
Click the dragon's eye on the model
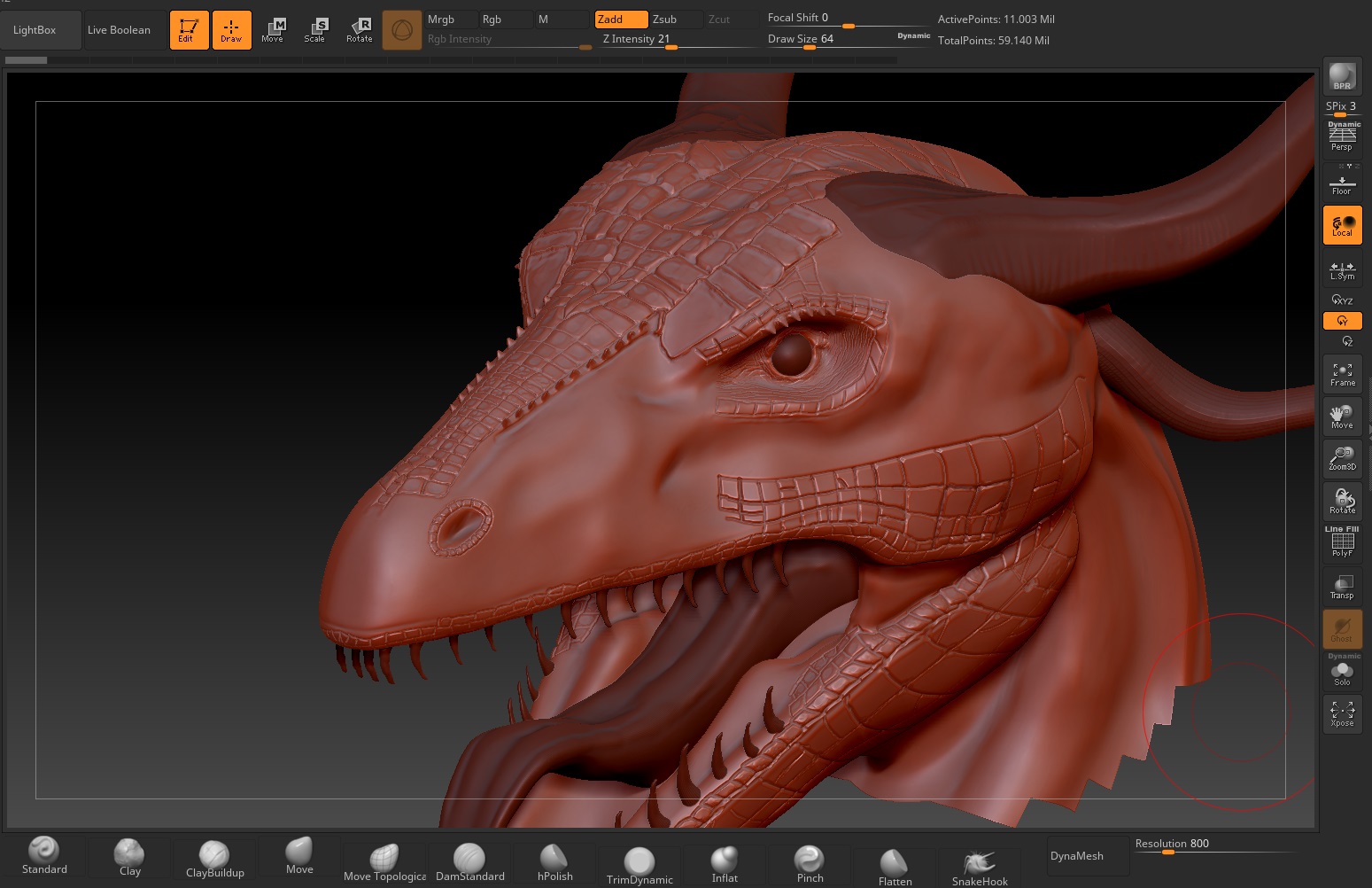[792, 354]
